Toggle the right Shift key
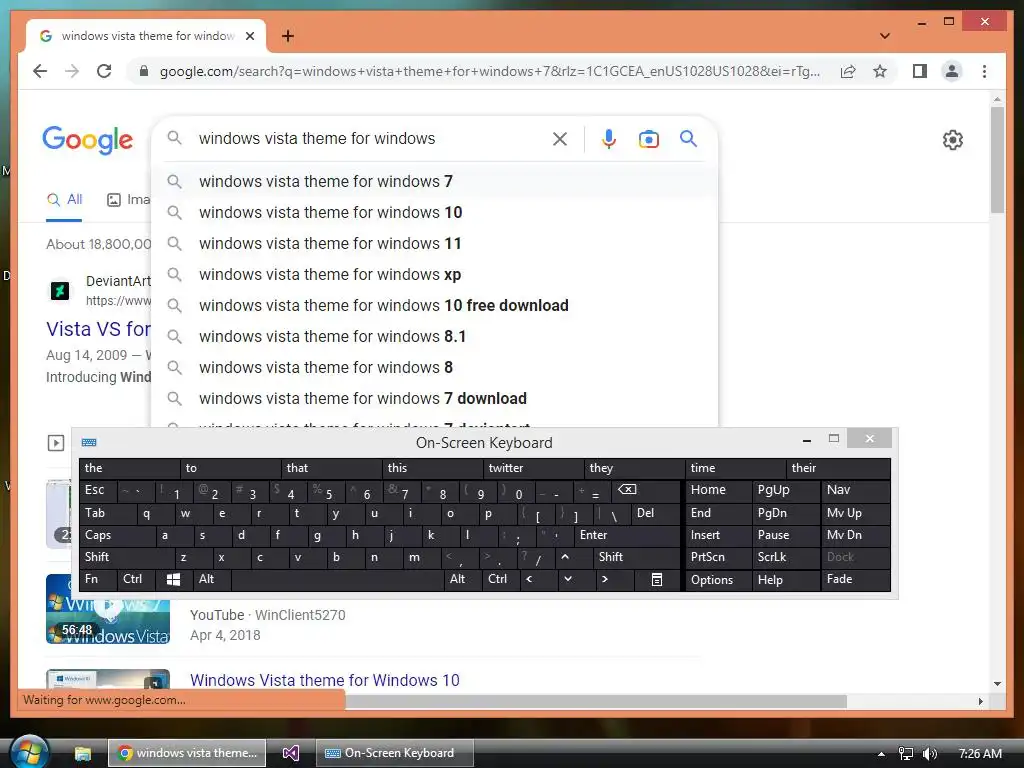Image resolution: width=1024 pixels, height=768 pixels. 637,557
